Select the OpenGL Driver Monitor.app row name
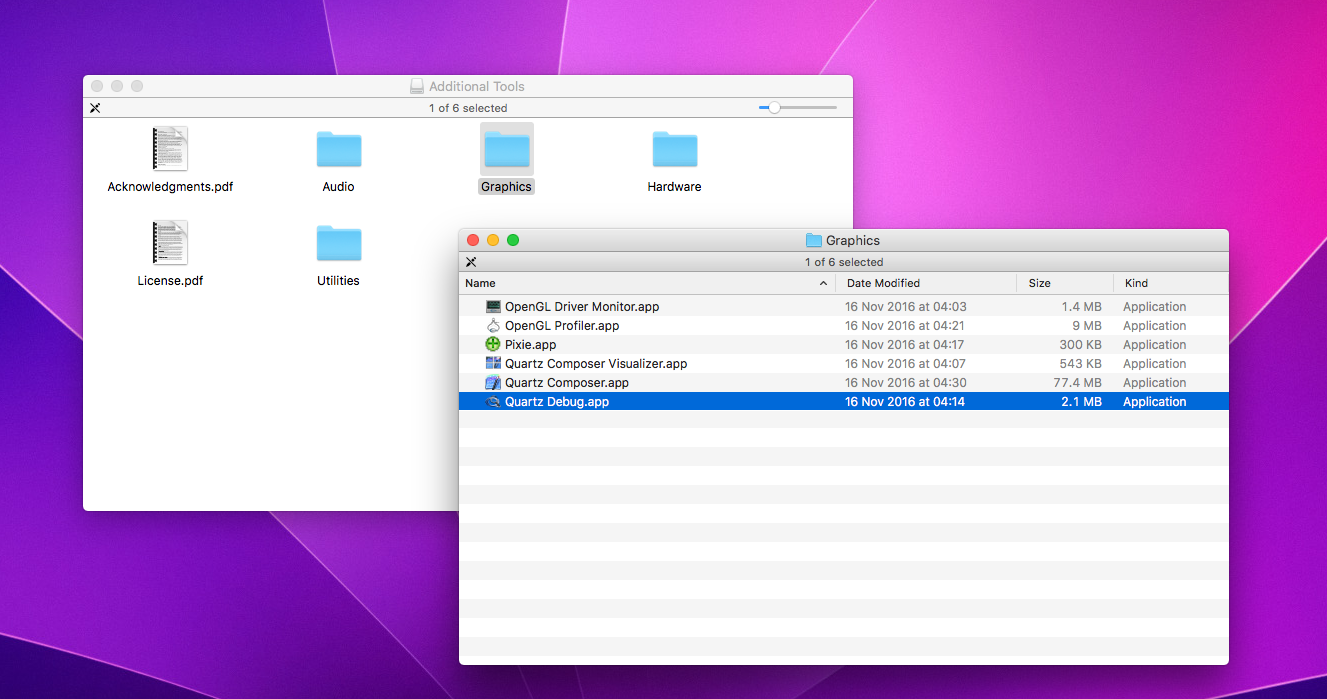 pos(582,307)
